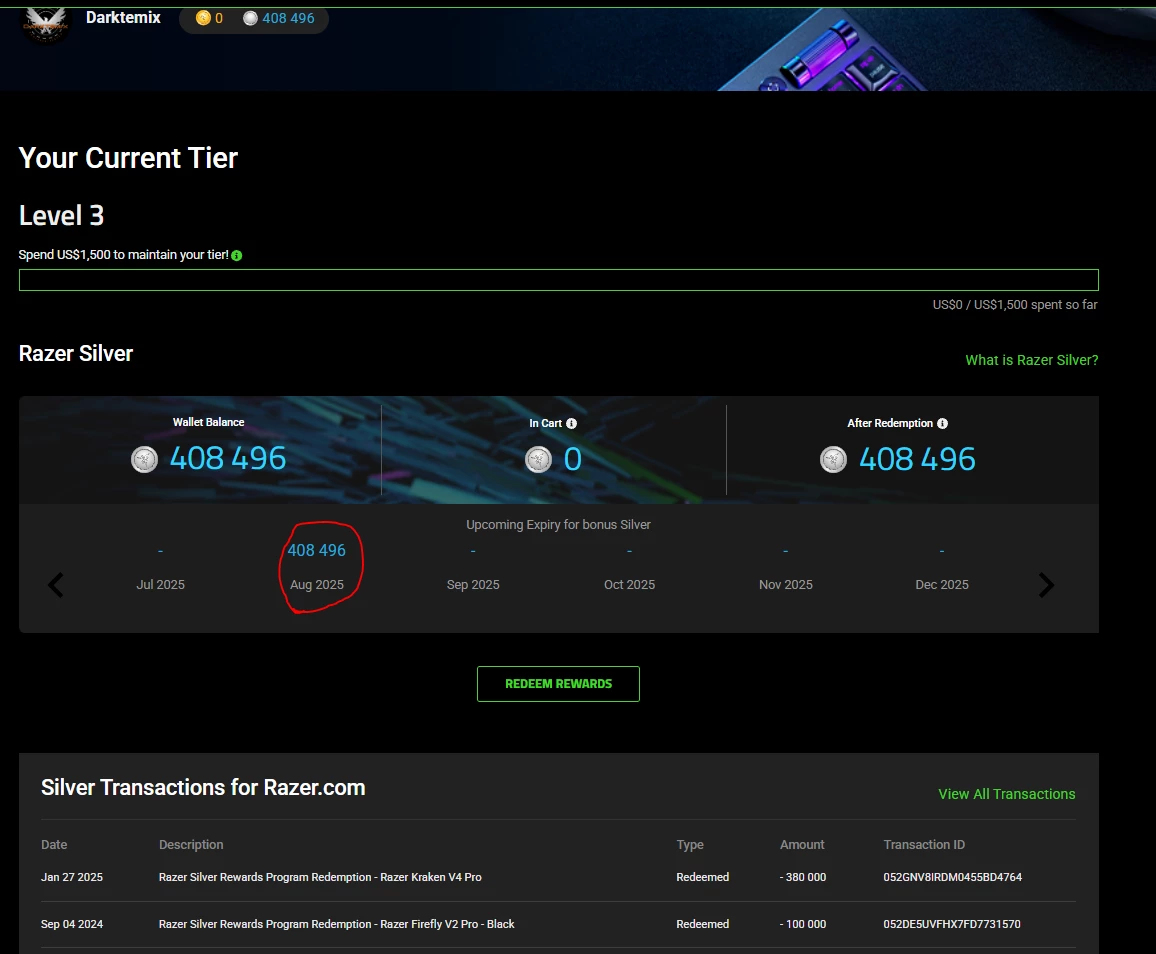Open the 408 496 silver balance in header
This screenshot has width=1156, height=954.
pyautogui.click(x=288, y=18)
